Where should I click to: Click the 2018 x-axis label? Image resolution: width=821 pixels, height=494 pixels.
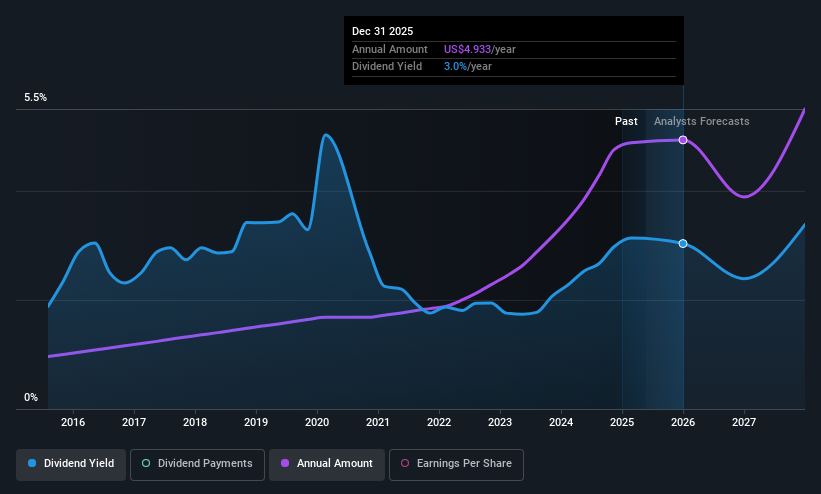click(x=195, y=422)
